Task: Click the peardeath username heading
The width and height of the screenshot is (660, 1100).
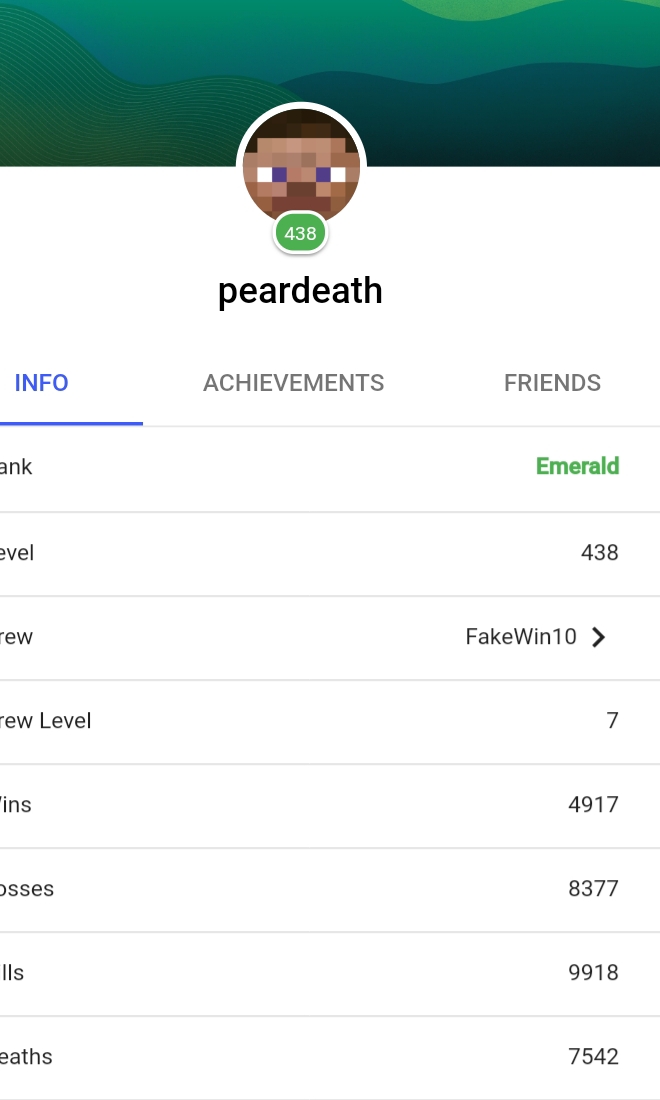Action: pos(300,291)
